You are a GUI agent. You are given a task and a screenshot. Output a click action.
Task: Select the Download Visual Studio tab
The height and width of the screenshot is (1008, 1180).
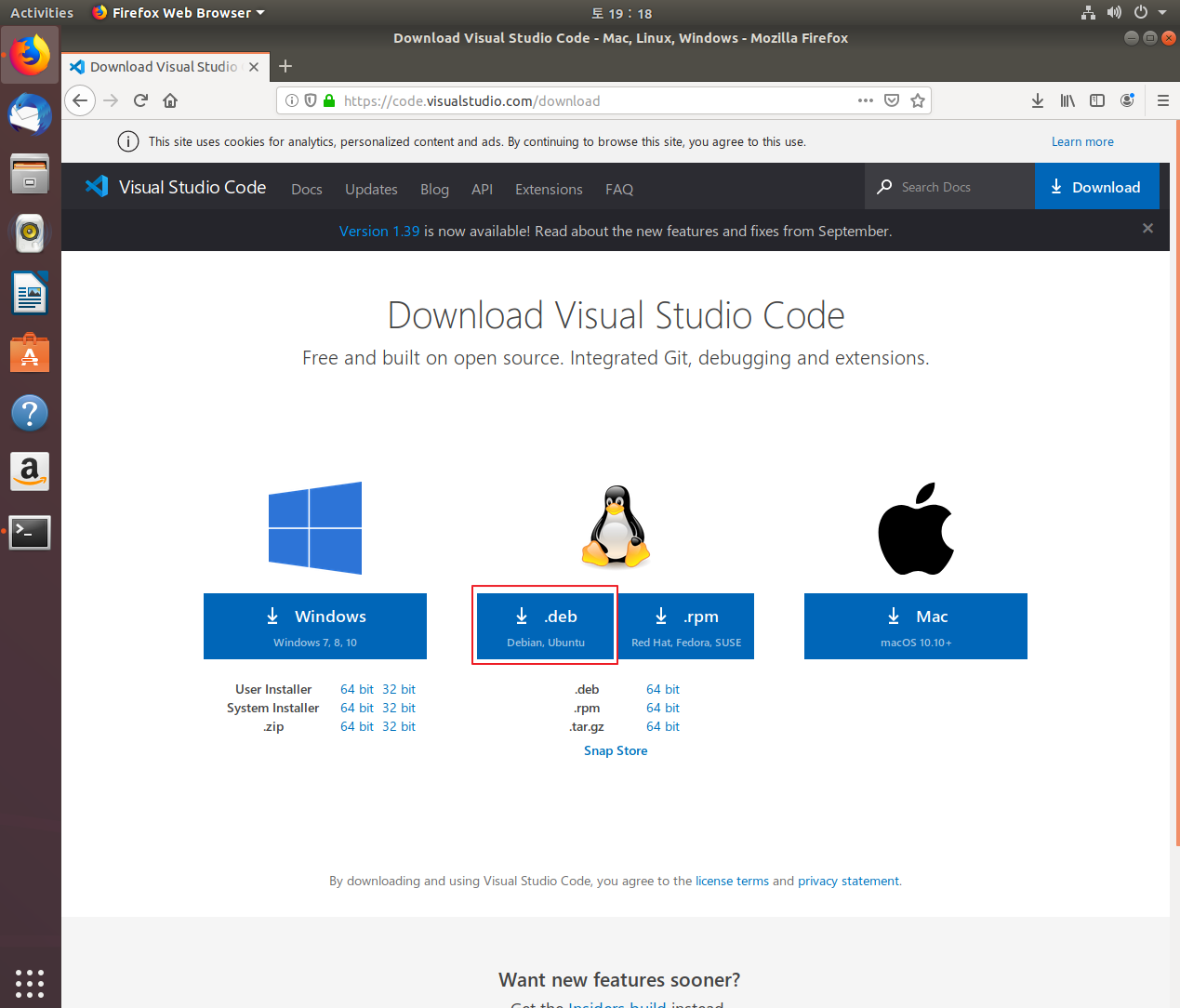tap(166, 67)
